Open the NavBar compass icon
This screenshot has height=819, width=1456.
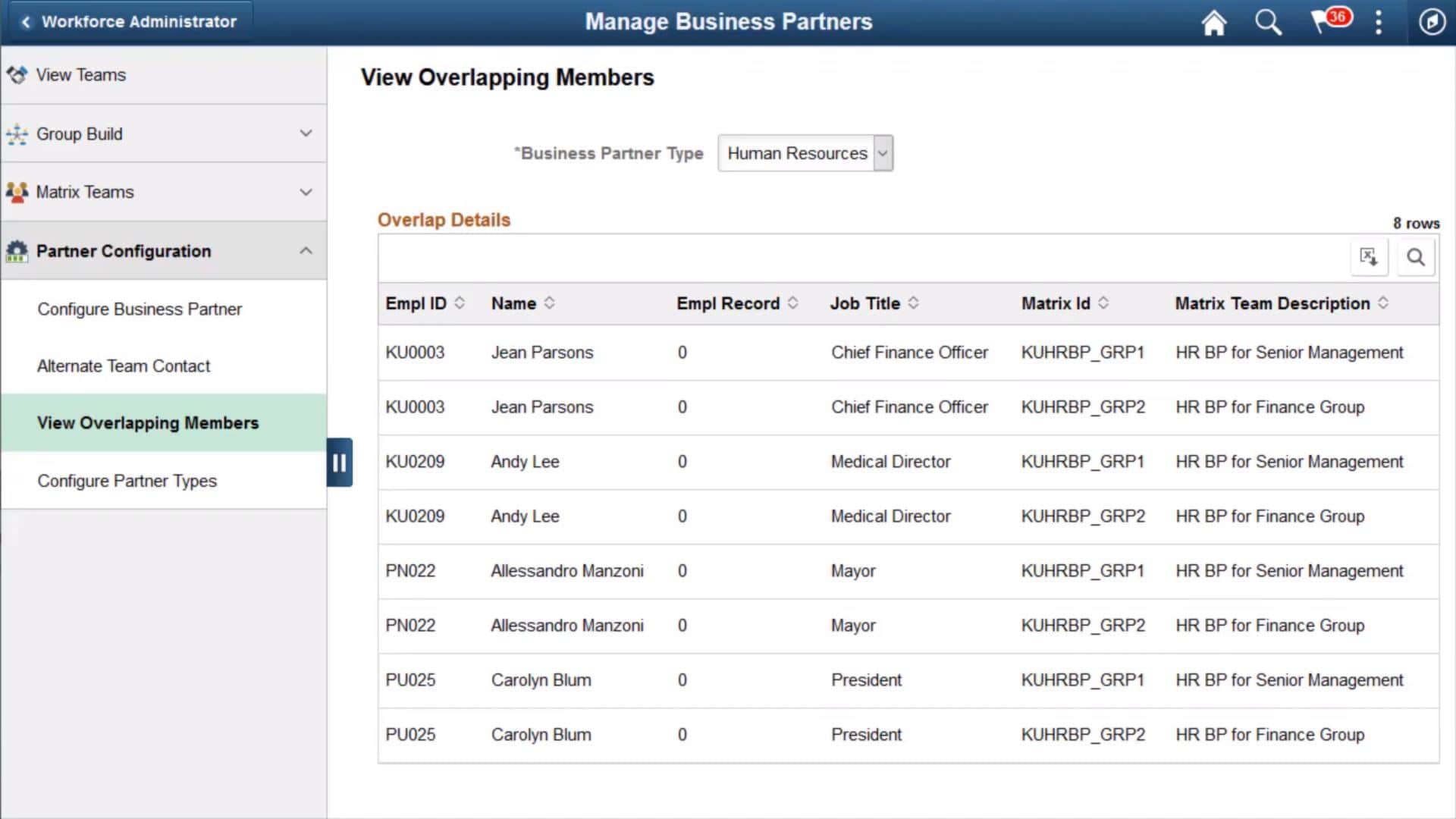(1432, 22)
